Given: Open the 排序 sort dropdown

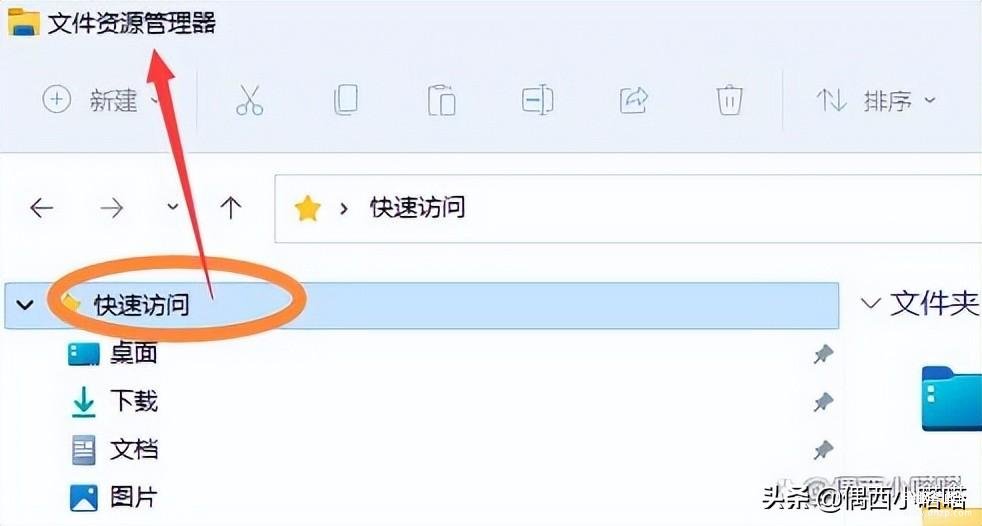Looking at the screenshot, I should click(876, 100).
